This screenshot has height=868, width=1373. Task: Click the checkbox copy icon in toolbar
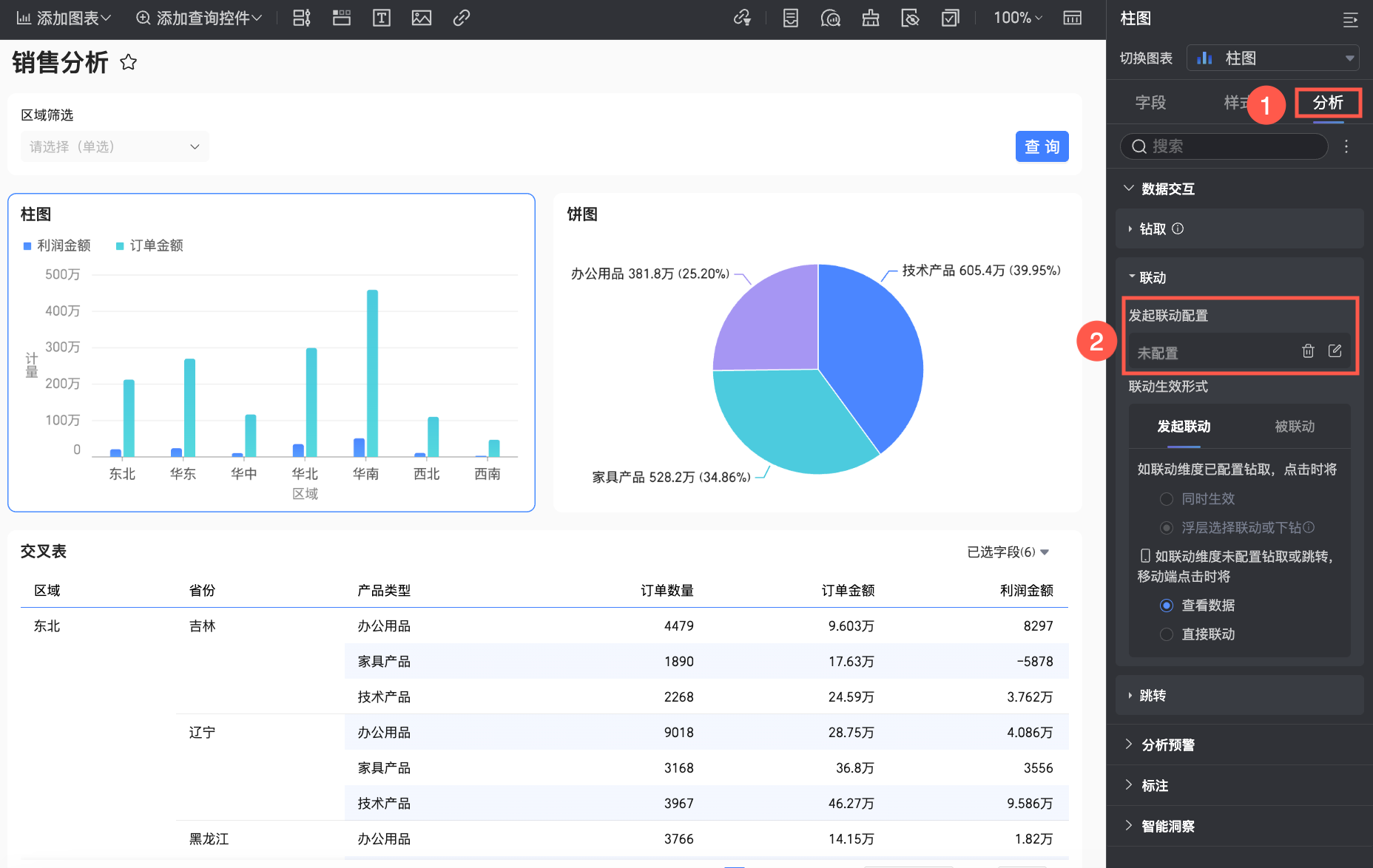[951, 18]
